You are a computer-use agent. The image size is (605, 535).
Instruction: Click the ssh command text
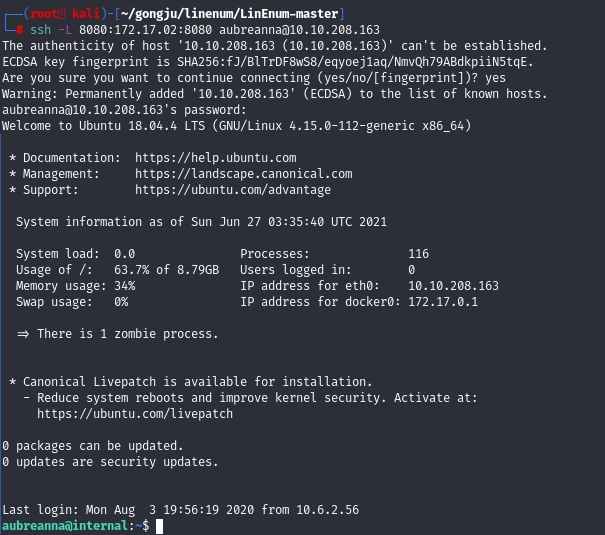tap(40, 30)
